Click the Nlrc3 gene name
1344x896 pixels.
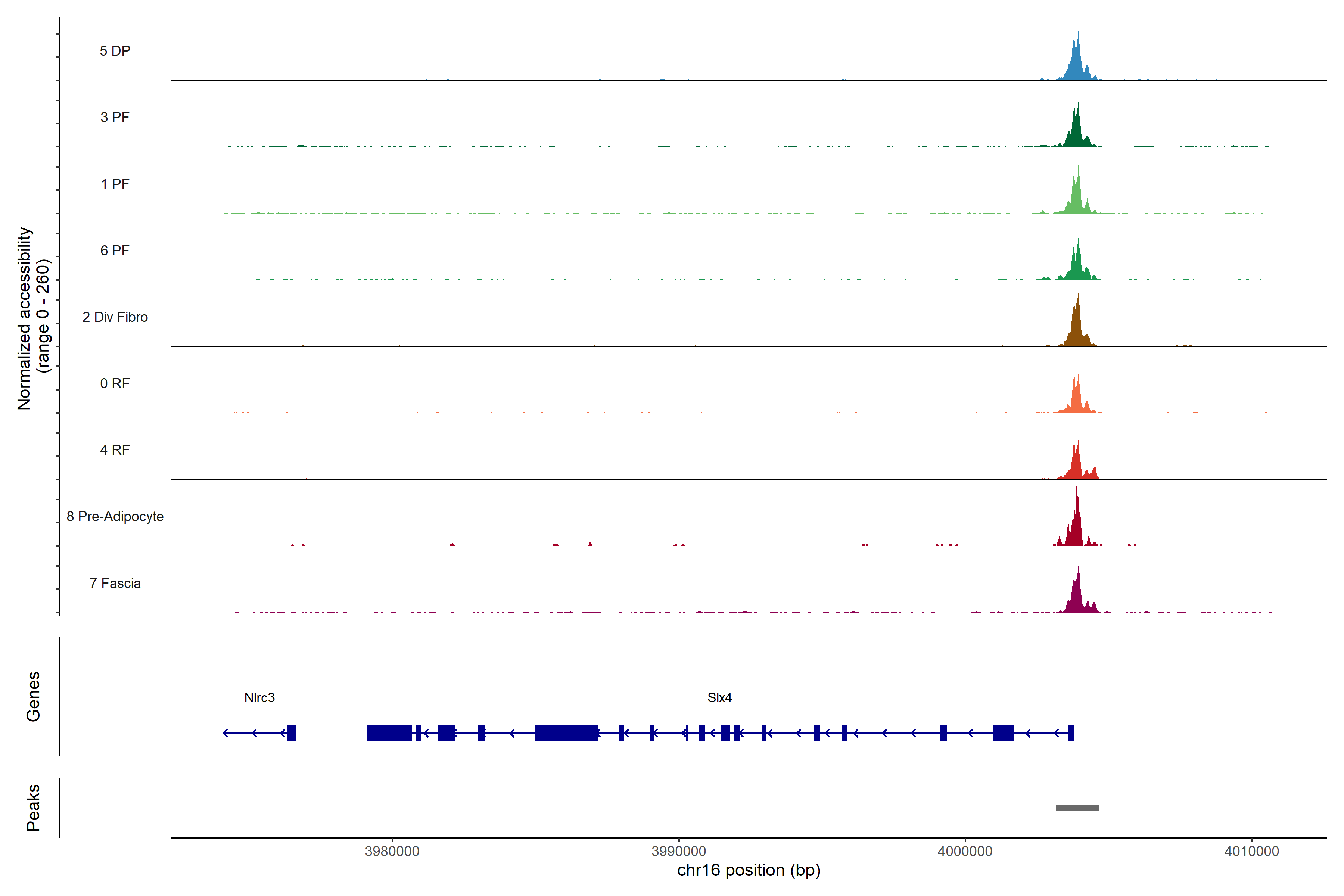pyautogui.click(x=259, y=698)
